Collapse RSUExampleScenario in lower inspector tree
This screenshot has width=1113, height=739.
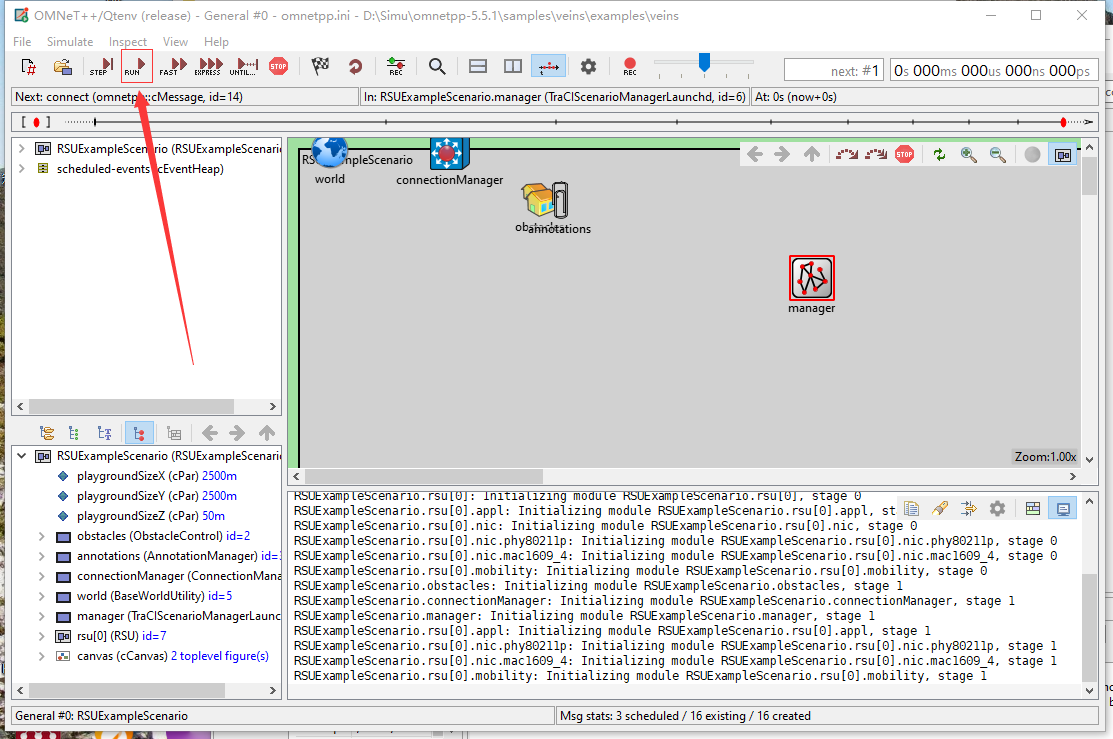click(x=21, y=456)
